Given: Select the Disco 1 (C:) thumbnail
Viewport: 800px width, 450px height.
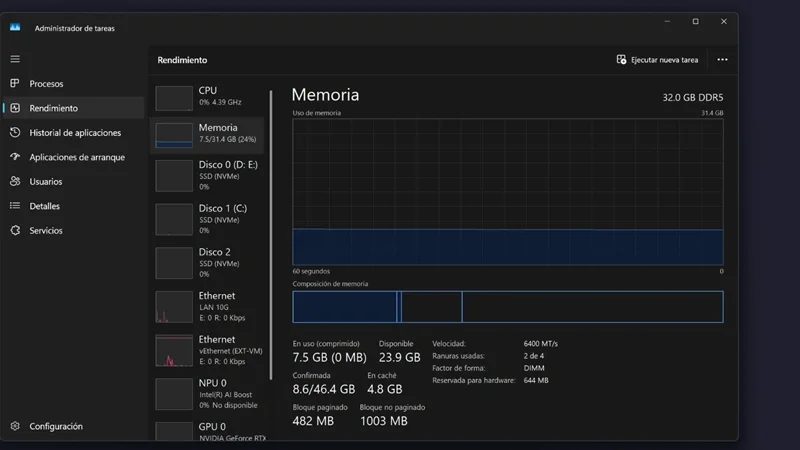Looking at the screenshot, I should 174,219.
